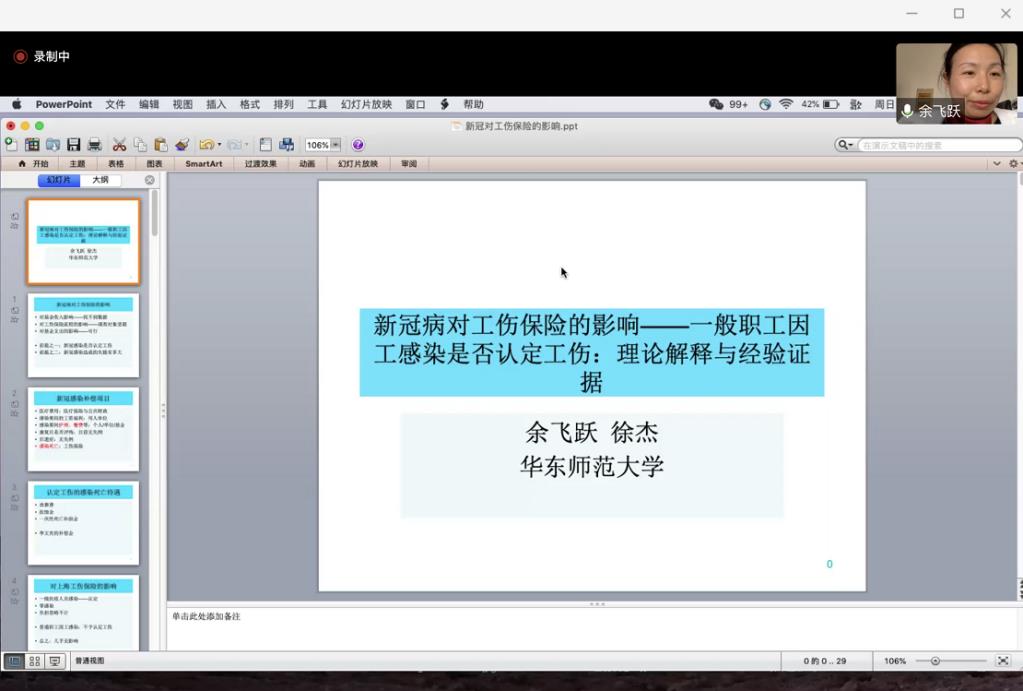Click the Print icon in toolbar

[x=94, y=145]
